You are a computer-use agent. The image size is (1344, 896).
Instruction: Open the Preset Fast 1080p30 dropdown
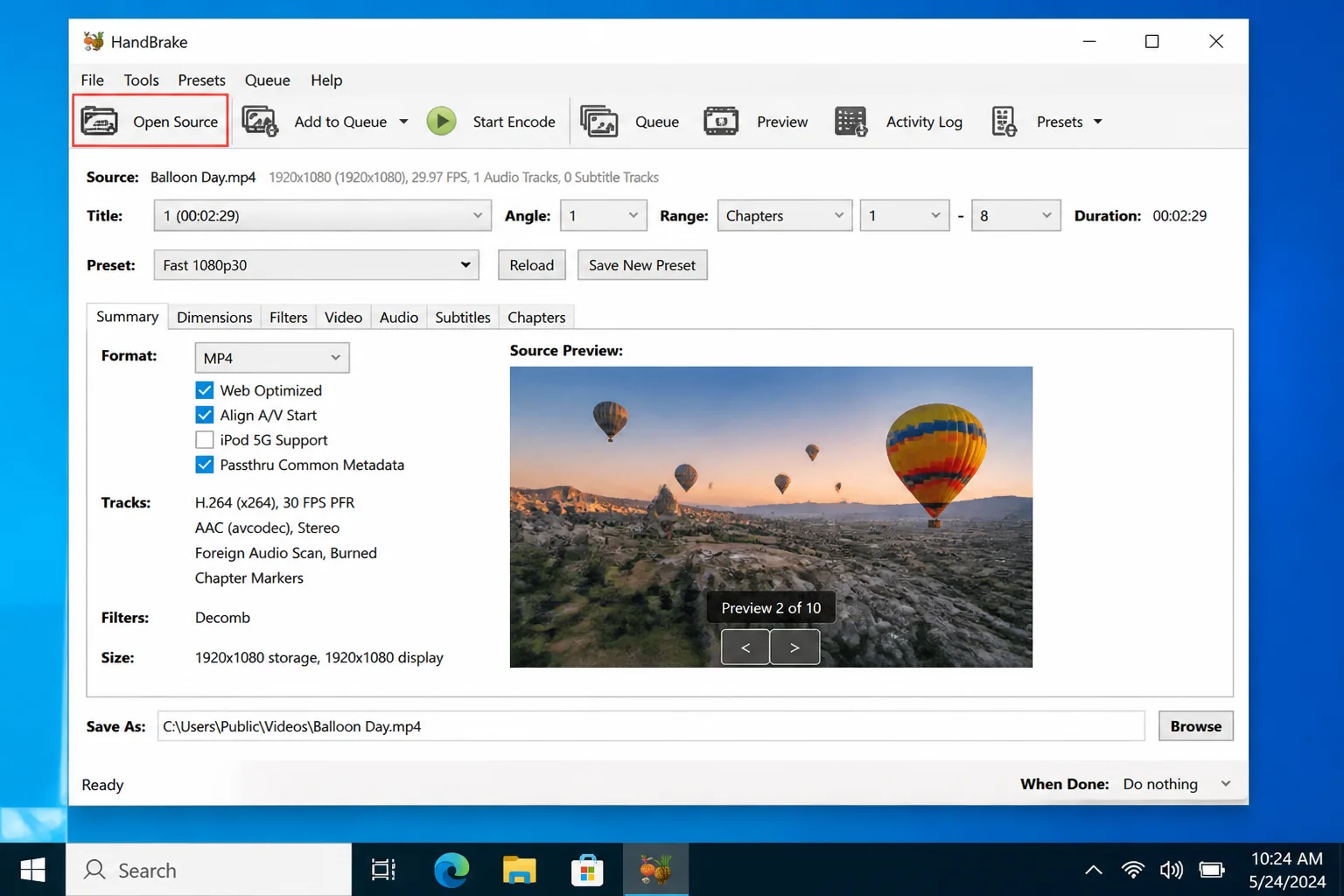tap(316, 265)
